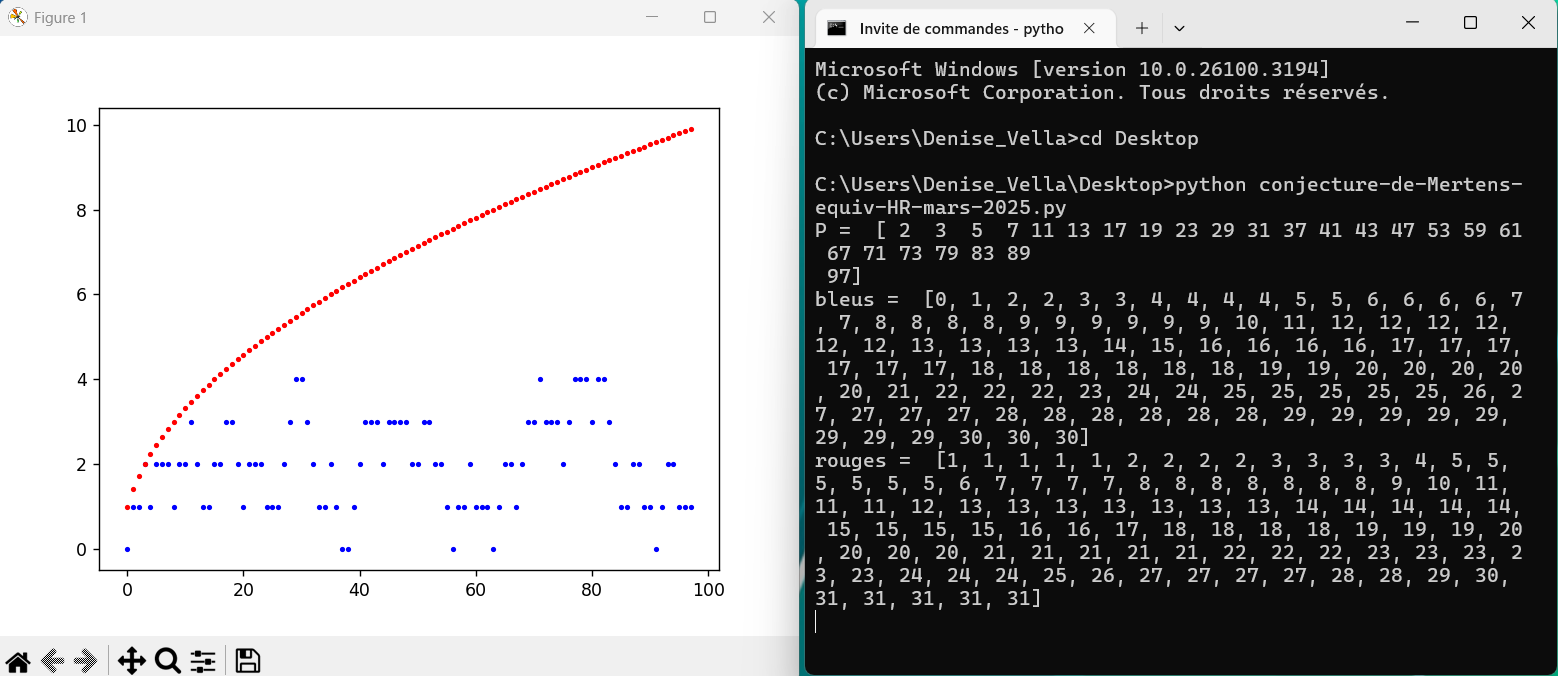This screenshot has width=1558, height=676.
Task: Click the Forward to next view arrow
Action: [86, 661]
